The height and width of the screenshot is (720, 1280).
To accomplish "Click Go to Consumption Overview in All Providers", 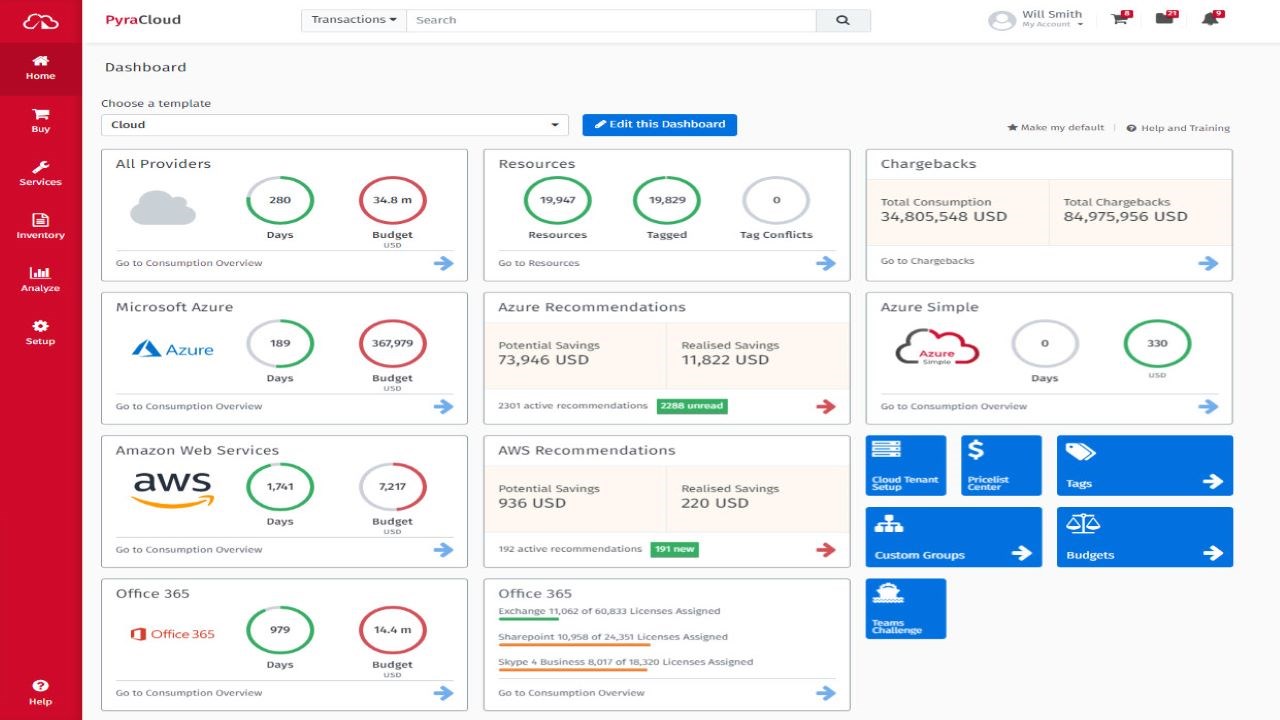I will [189, 263].
